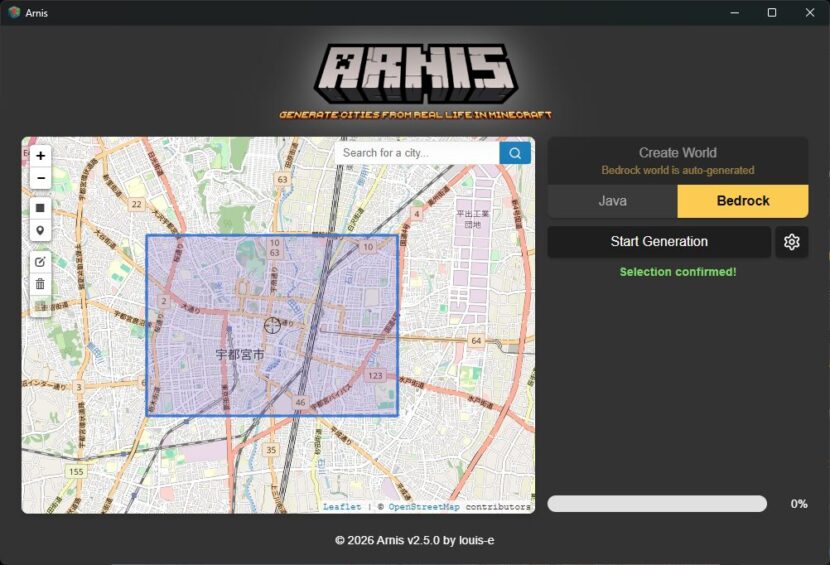The width and height of the screenshot is (830, 565).
Task: Maximize the Arnis window
Action: pos(772,13)
